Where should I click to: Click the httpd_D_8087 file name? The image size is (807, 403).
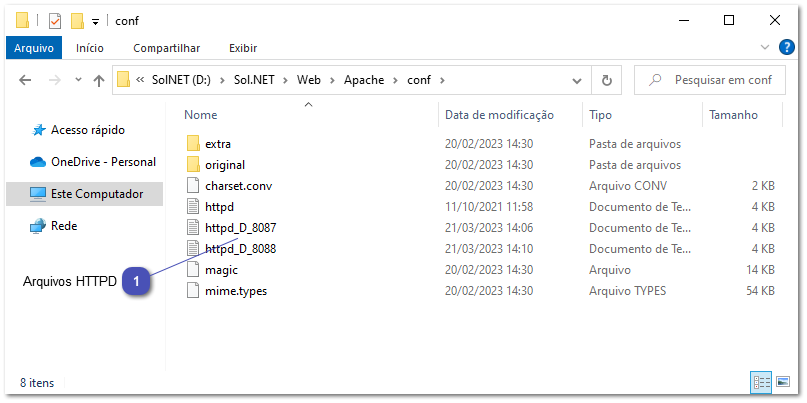click(x=241, y=227)
